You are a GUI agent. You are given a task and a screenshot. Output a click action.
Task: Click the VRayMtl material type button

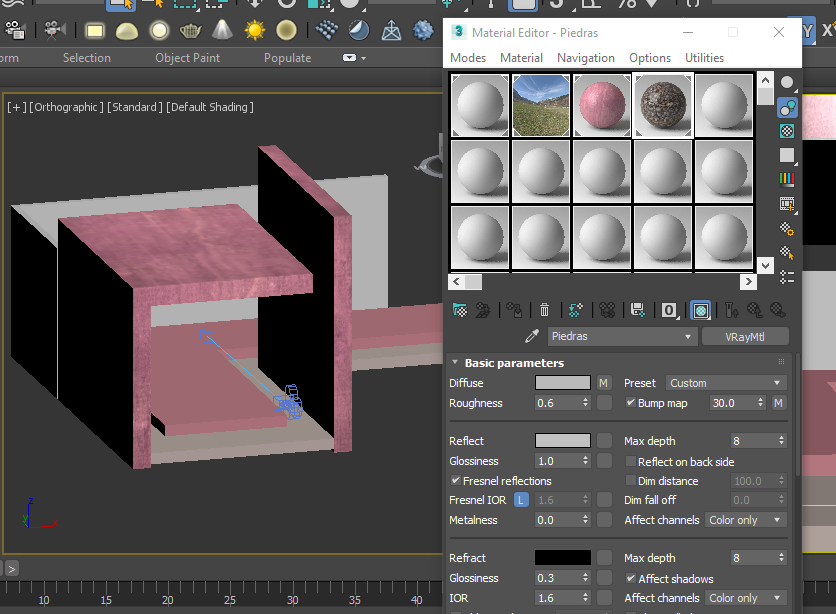(x=745, y=336)
